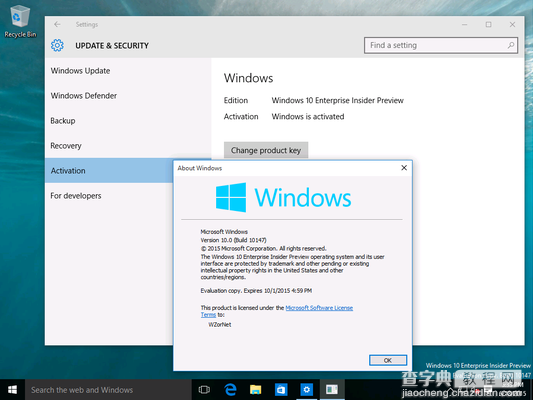Viewport: 533px width, 400px height.
Task: Focus the Find a setting search box
Action: [441, 45]
